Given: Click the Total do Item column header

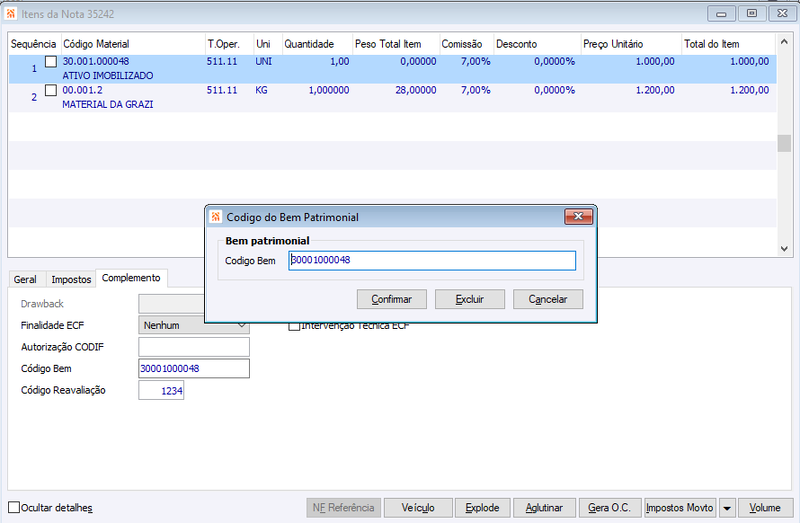Looking at the screenshot, I should [729, 44].
